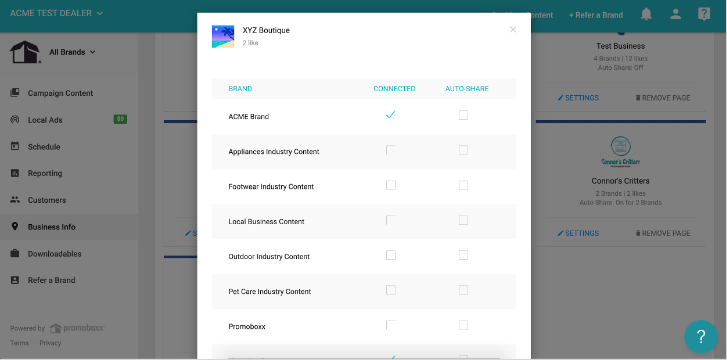Image resolution: width=727 pixels, height=360 pixels.
Task: Open the Reporting menu item
Action: click(45, 174)
